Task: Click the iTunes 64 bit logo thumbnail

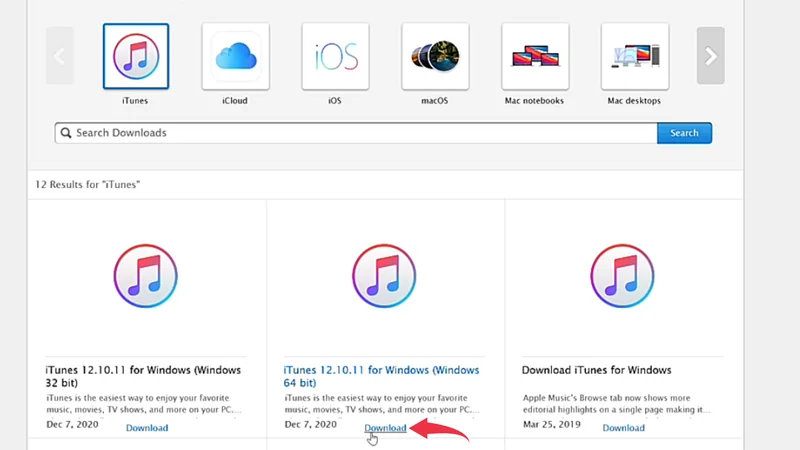Action: pyautogui.click(x=385, y=275)
